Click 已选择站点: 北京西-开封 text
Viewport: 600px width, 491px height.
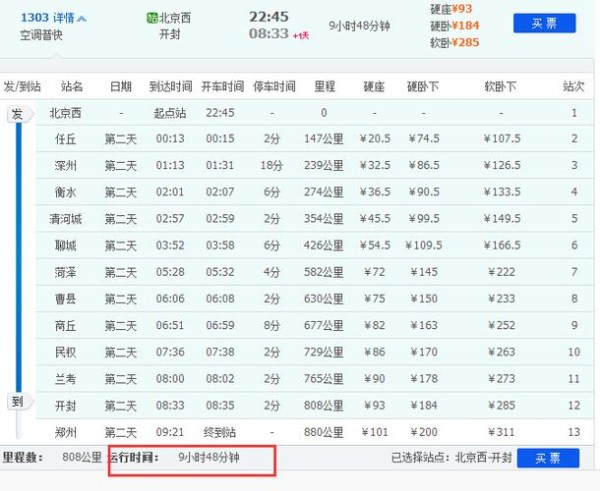click(451, 458)
